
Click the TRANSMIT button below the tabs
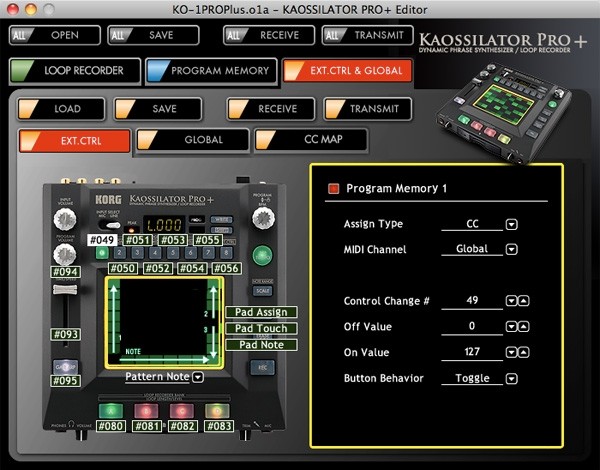point(368,109)
